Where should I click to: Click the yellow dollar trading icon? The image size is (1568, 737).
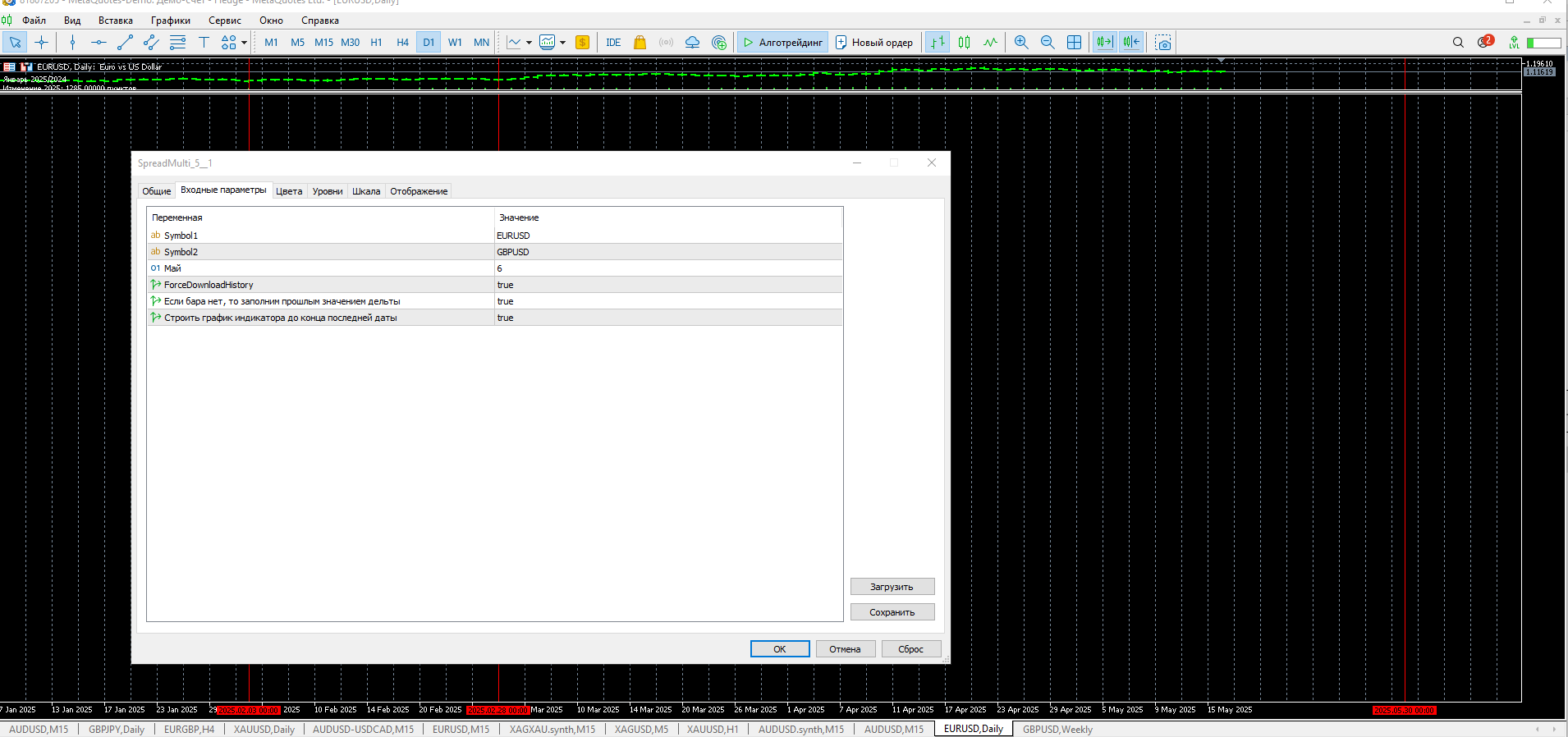click(582, 43)
